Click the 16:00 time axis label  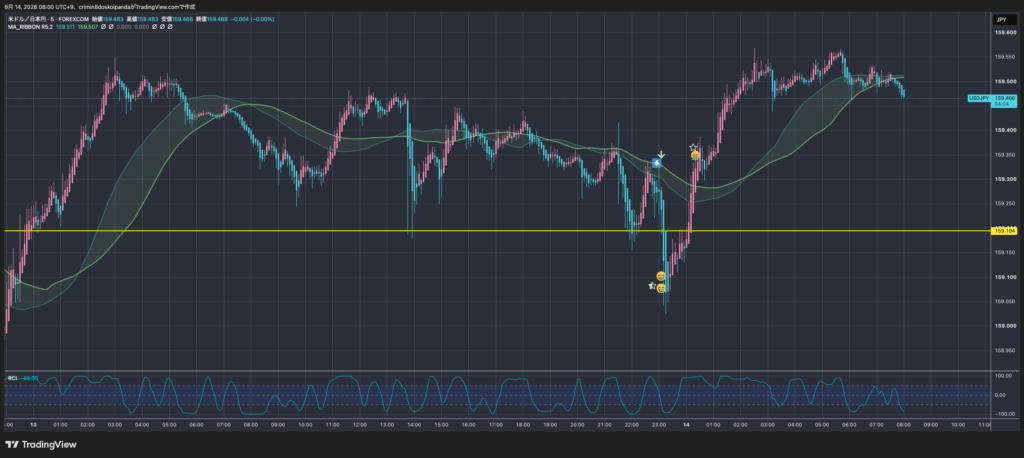pyautogui.click(x=468, y=425)
